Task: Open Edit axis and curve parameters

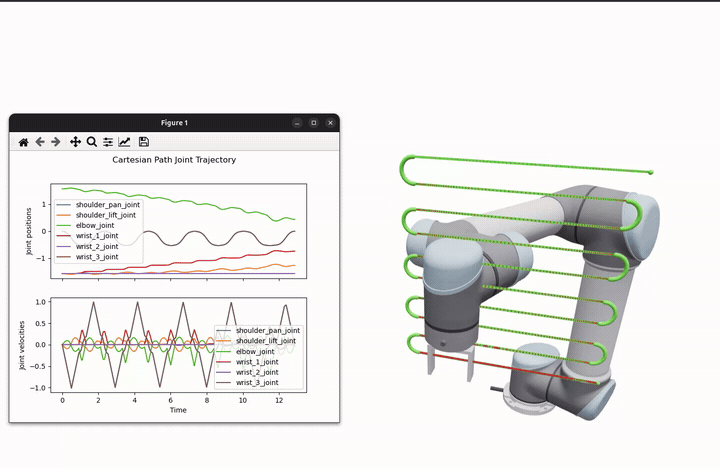Action: [x=124, y=142]
